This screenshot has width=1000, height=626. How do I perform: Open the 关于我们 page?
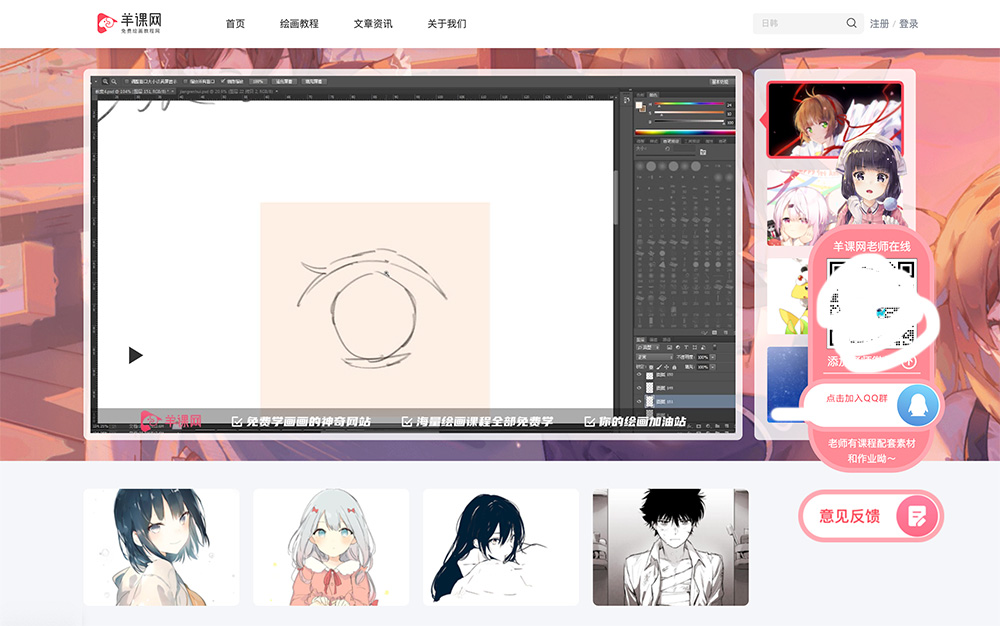point(446,24)
